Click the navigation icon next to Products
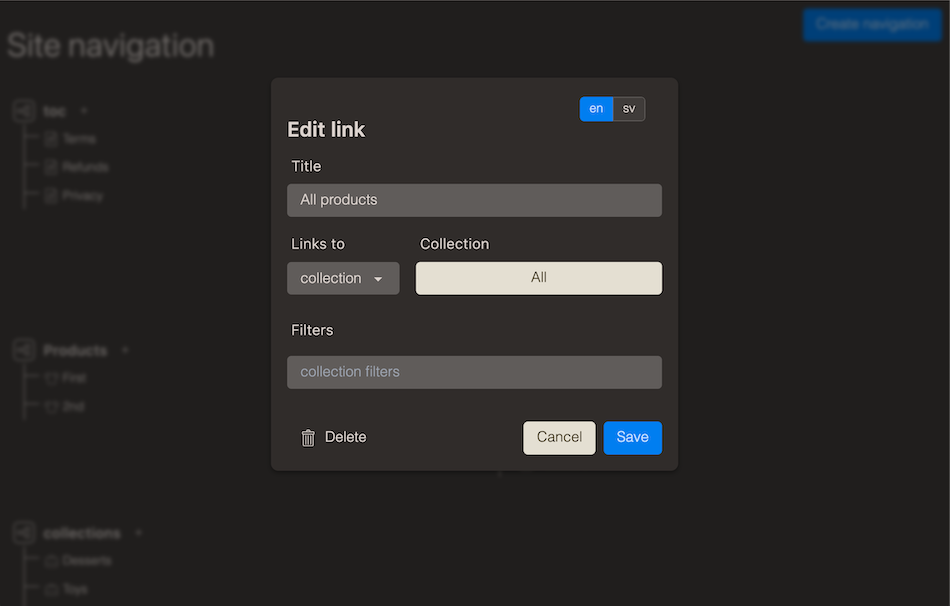 click(x=22, y=350)
